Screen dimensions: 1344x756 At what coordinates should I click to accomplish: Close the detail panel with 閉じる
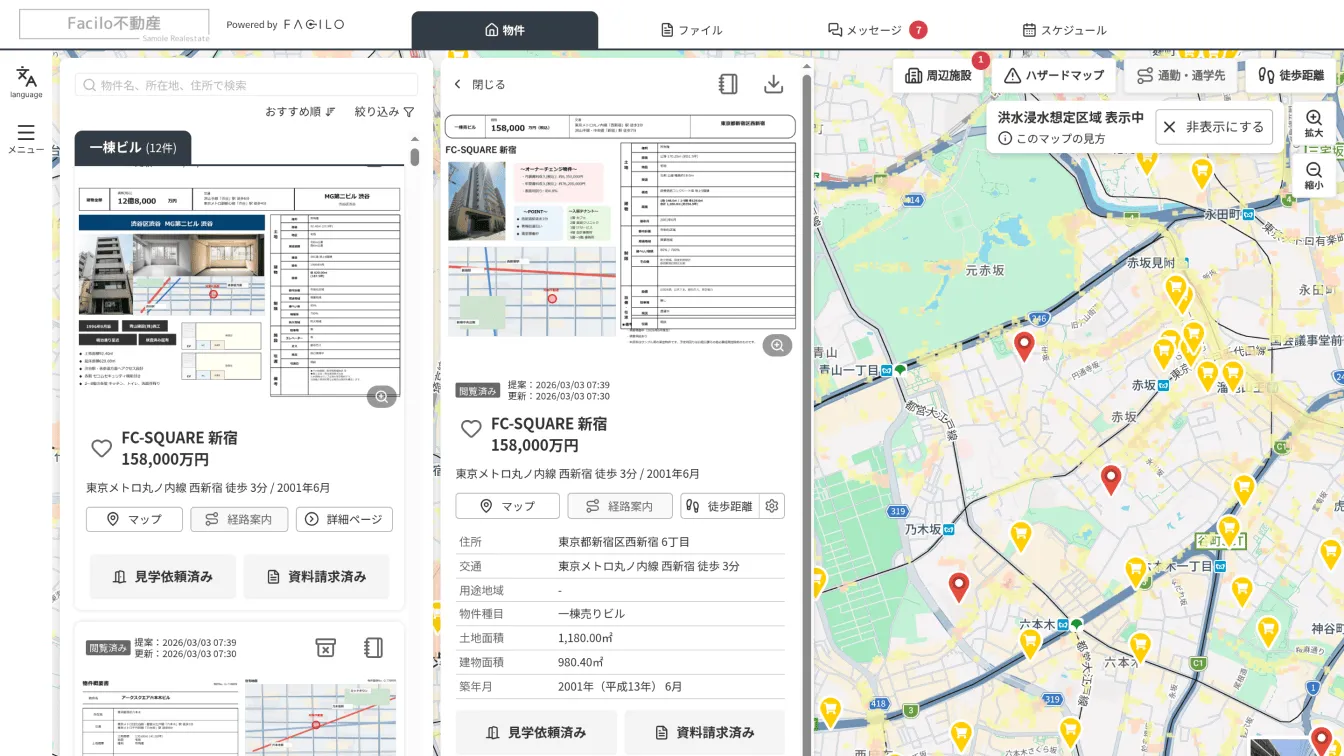(480, 84)
